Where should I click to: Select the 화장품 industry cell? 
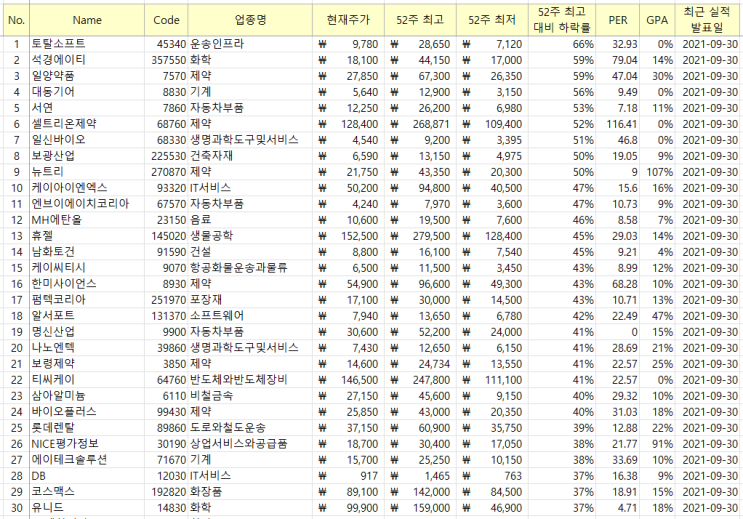point(250,492)
